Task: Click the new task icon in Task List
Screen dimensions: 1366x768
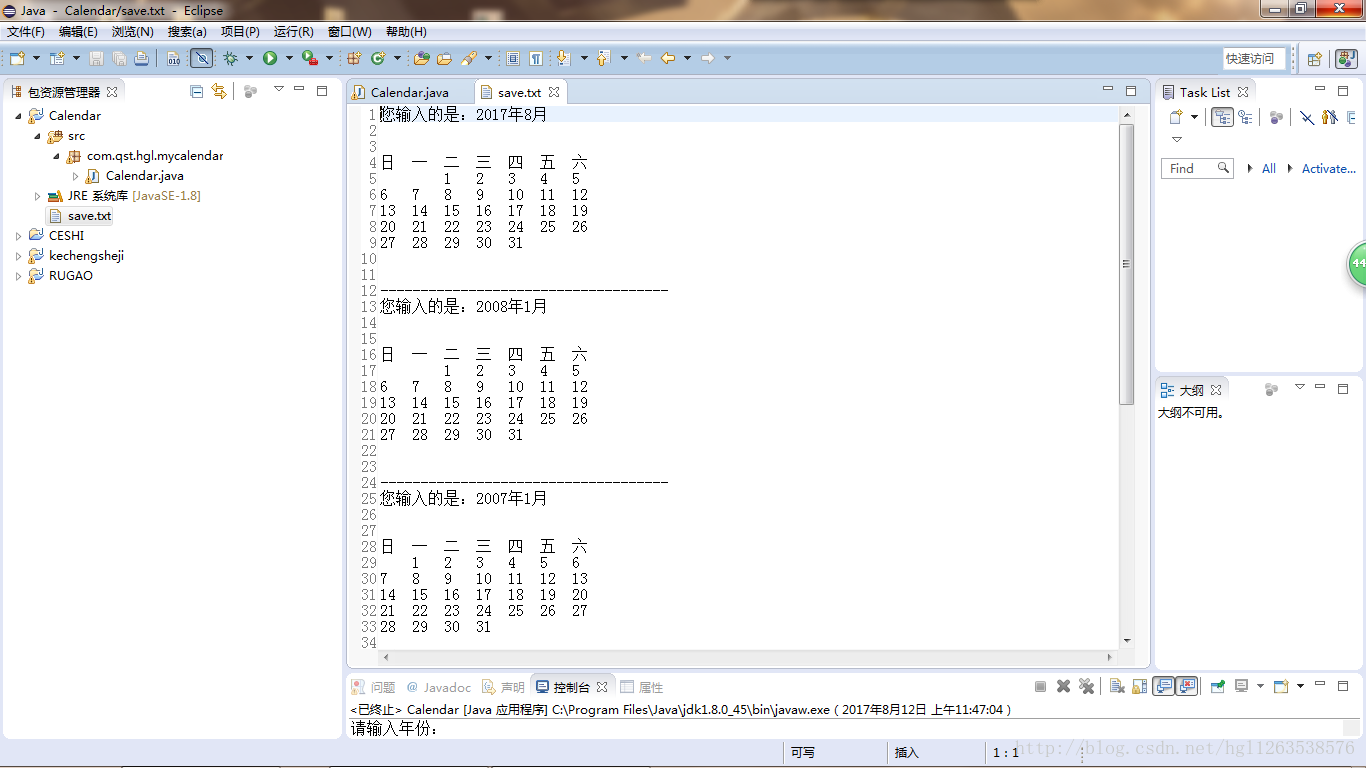Action: tap(1176, 117)
